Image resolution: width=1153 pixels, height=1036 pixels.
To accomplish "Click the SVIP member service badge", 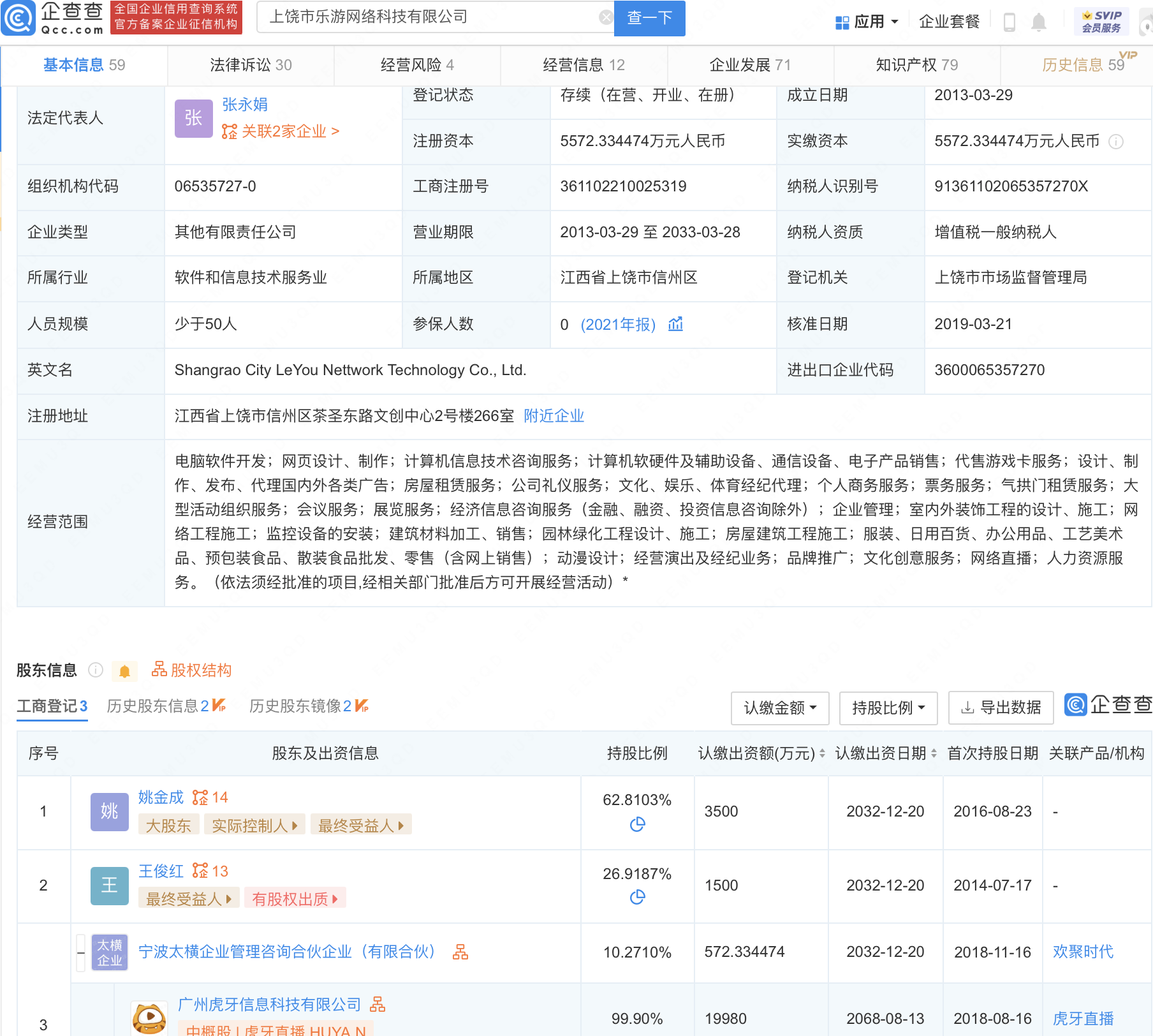I will 1101,22.
